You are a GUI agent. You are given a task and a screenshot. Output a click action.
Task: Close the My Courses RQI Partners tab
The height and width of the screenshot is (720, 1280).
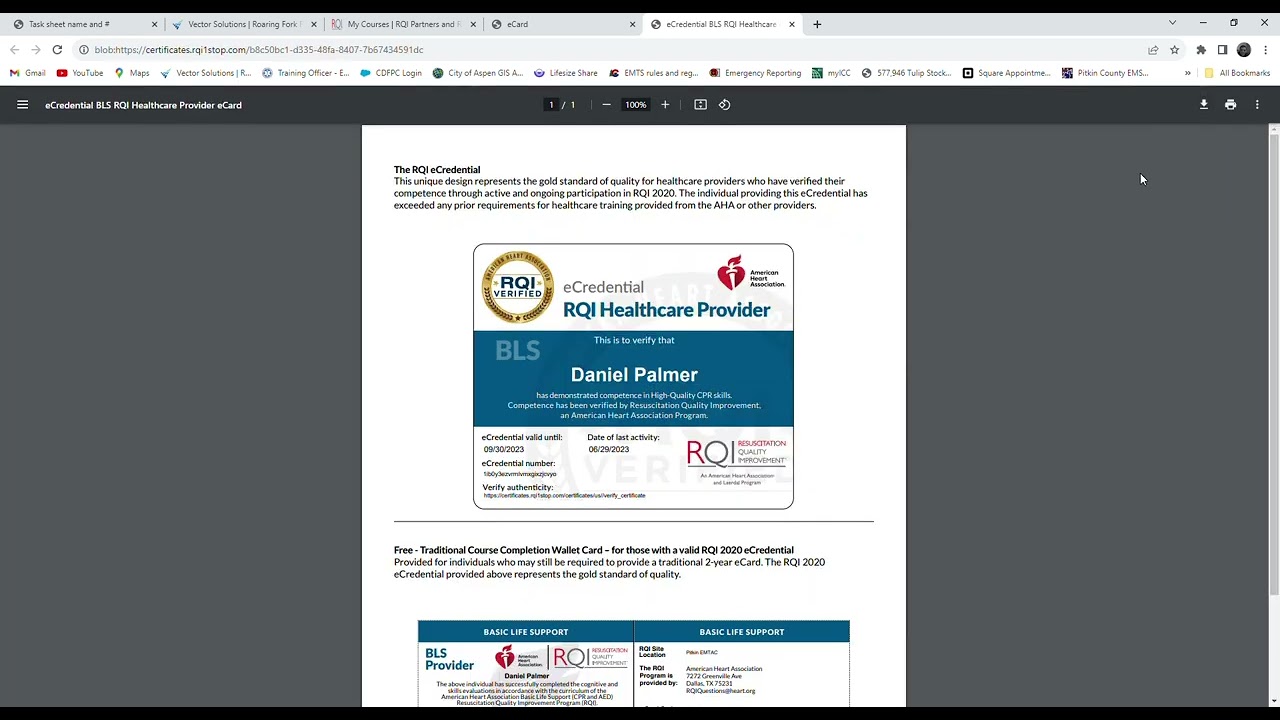(x=473, y=24)
